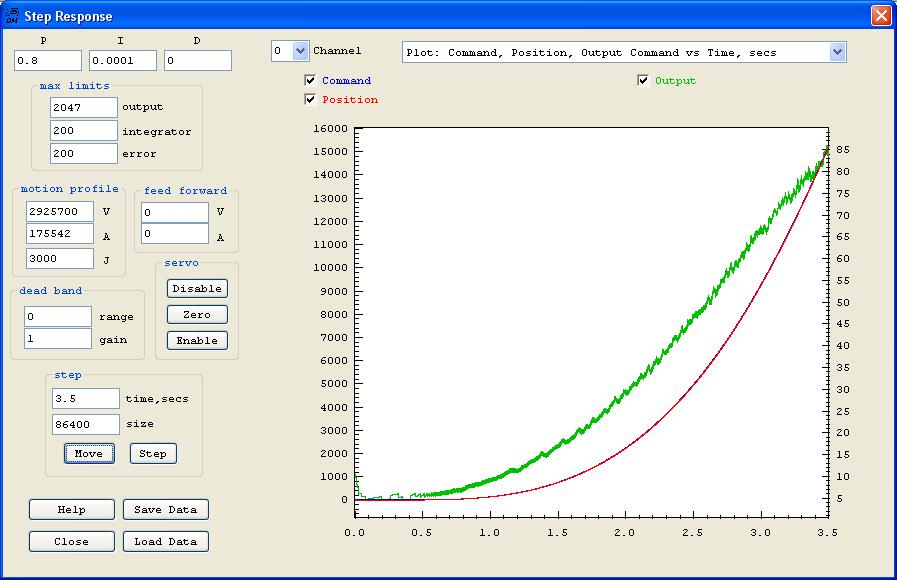This screenshot has width=897, height=580.
Task: Click the P gain input field
Action: click(x=47, y=61)
